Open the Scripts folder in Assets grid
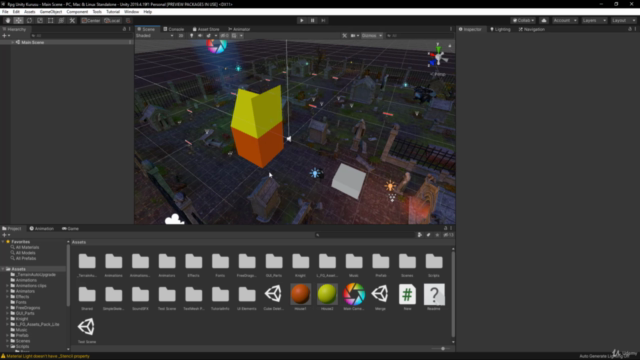Viewport: 640px width, 360px height. click(x=434, y=265)
